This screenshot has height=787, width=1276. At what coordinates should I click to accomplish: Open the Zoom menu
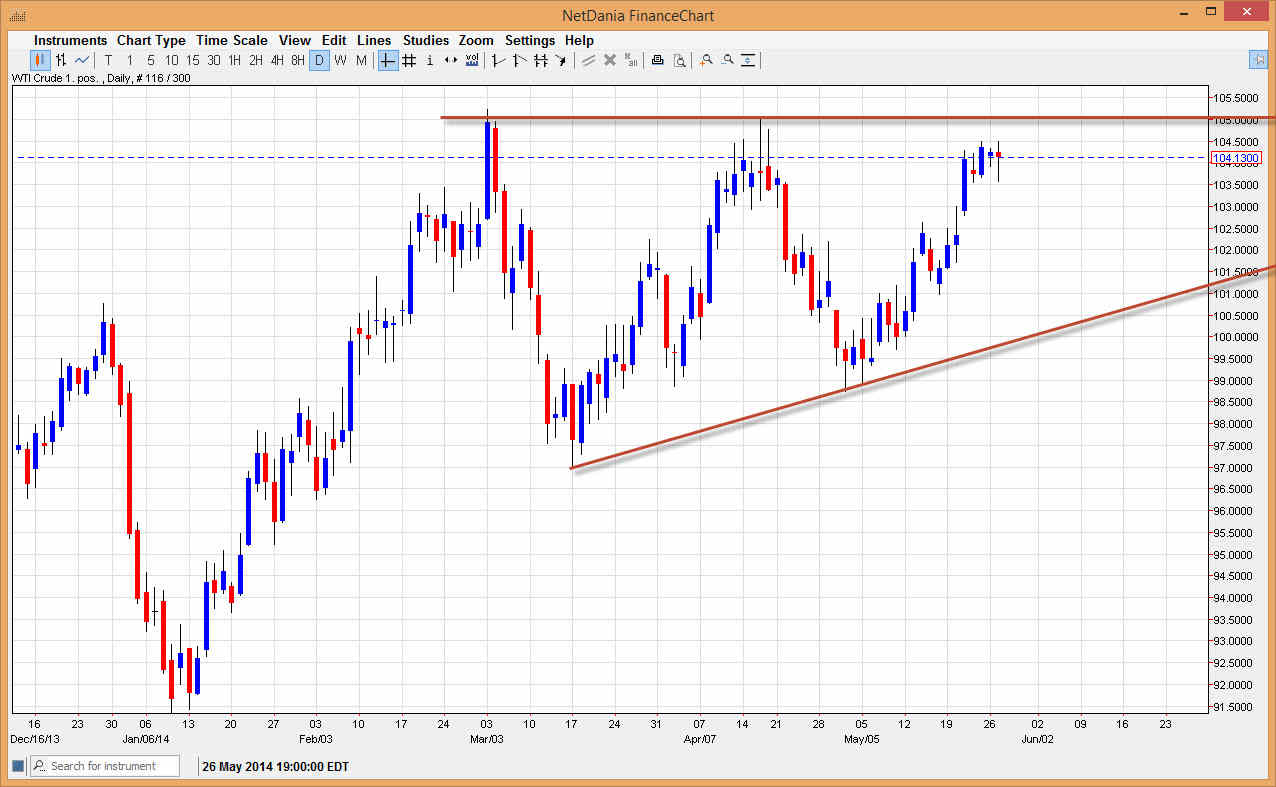click(476, 40)
